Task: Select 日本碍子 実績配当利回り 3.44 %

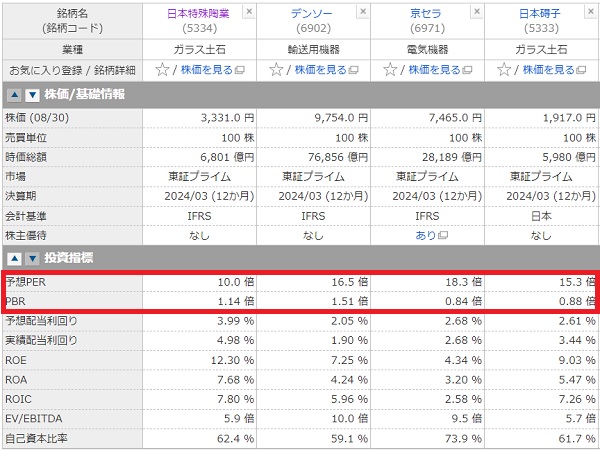Action: tap(576, 341)
